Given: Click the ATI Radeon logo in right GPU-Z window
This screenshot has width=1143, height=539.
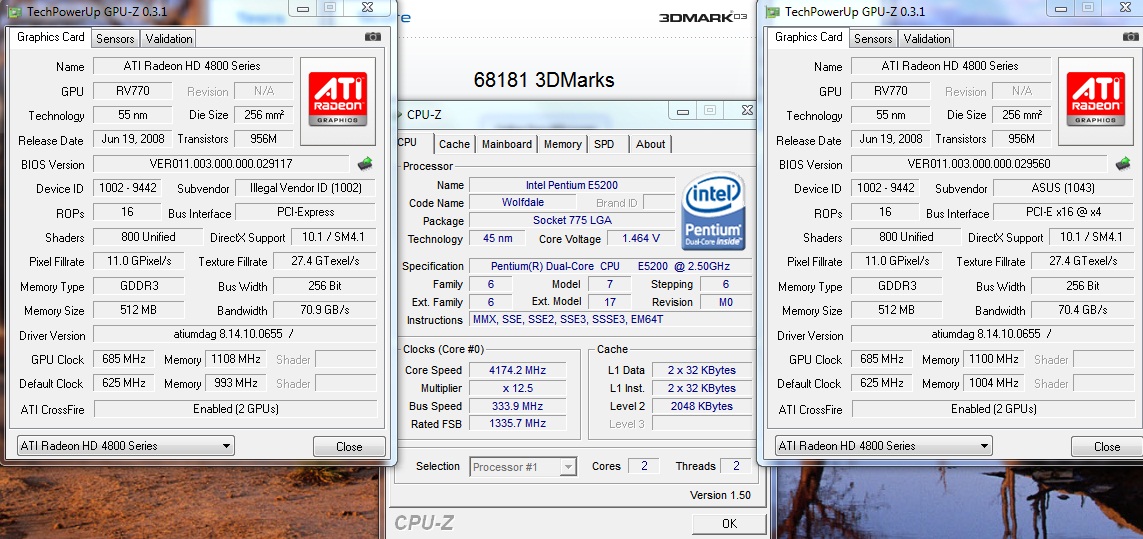Looking at the screenshot, I should click(x=1096, y=99).
